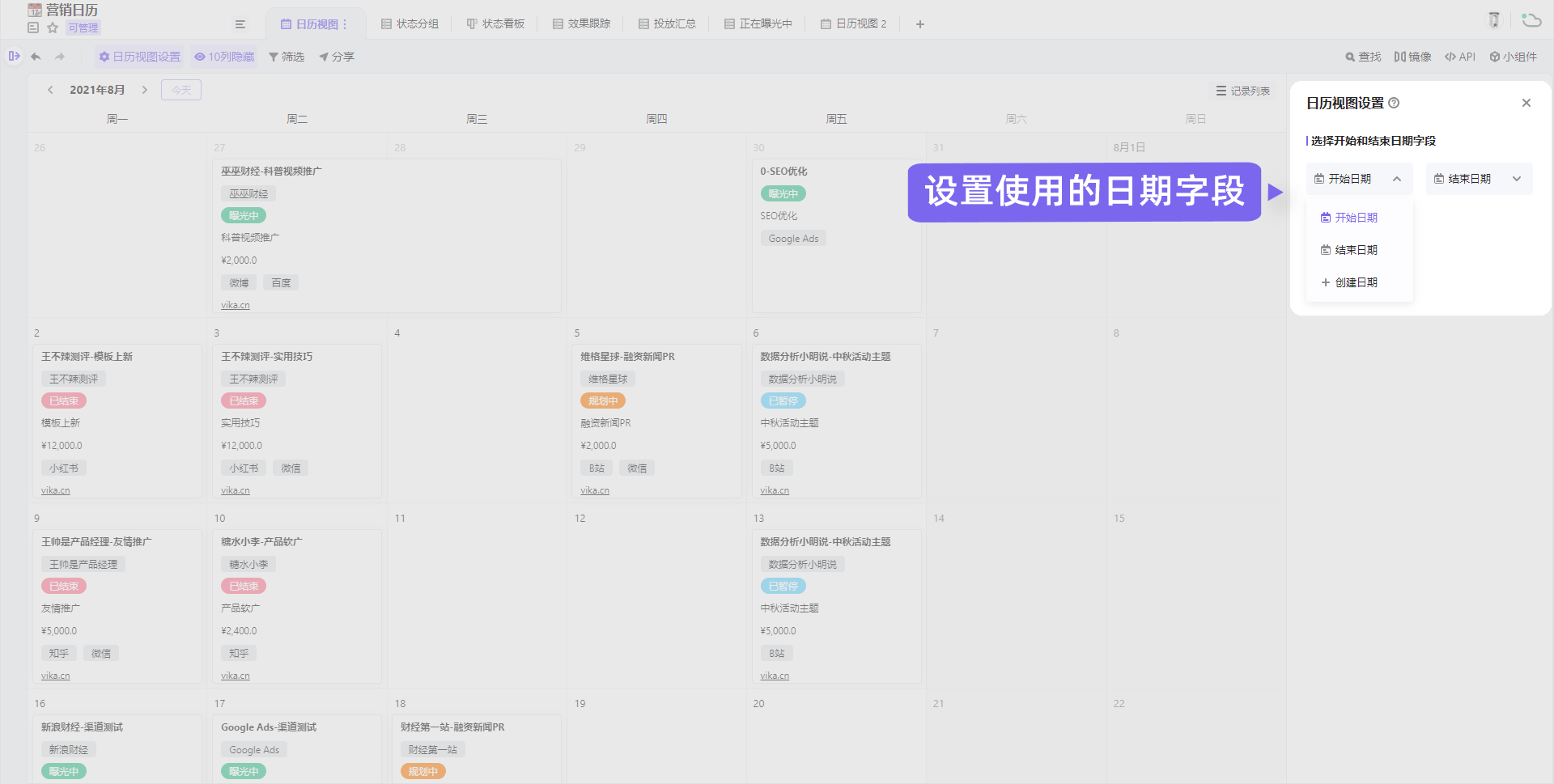Open help icon beside 日历视图设置 title
1554x784 pixels.
1394,103
